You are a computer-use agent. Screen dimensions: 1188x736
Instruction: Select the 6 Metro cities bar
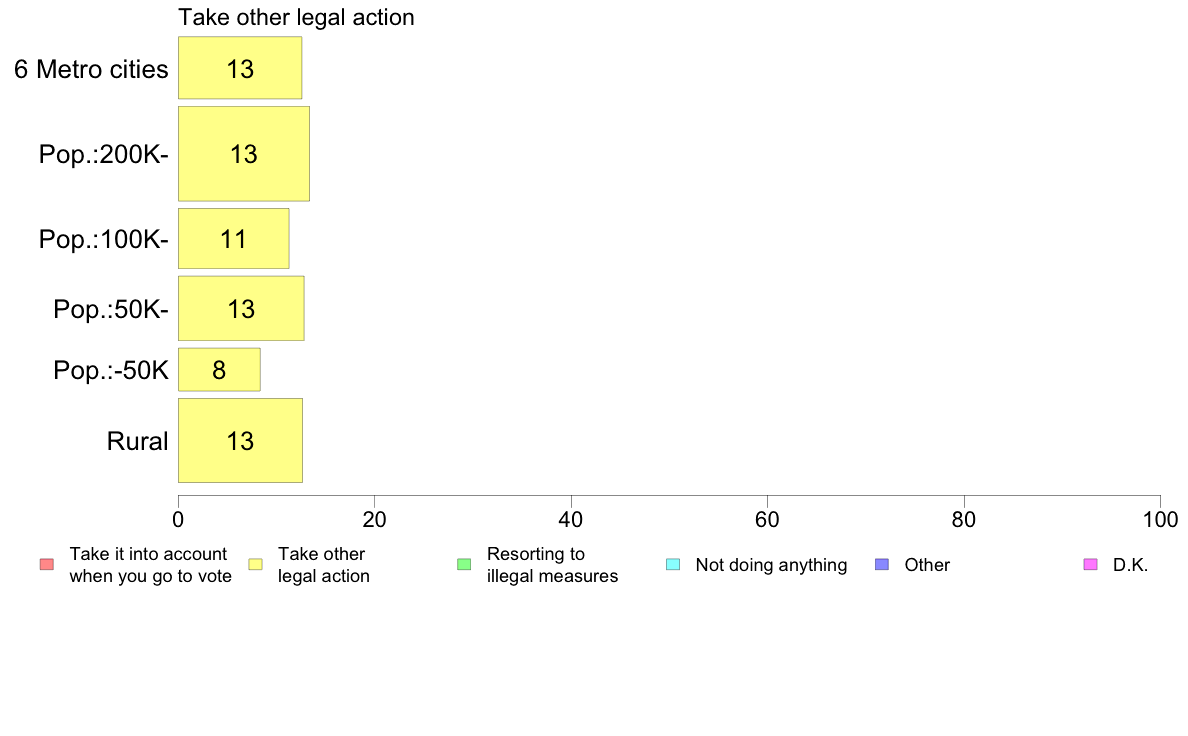(240, 68)
